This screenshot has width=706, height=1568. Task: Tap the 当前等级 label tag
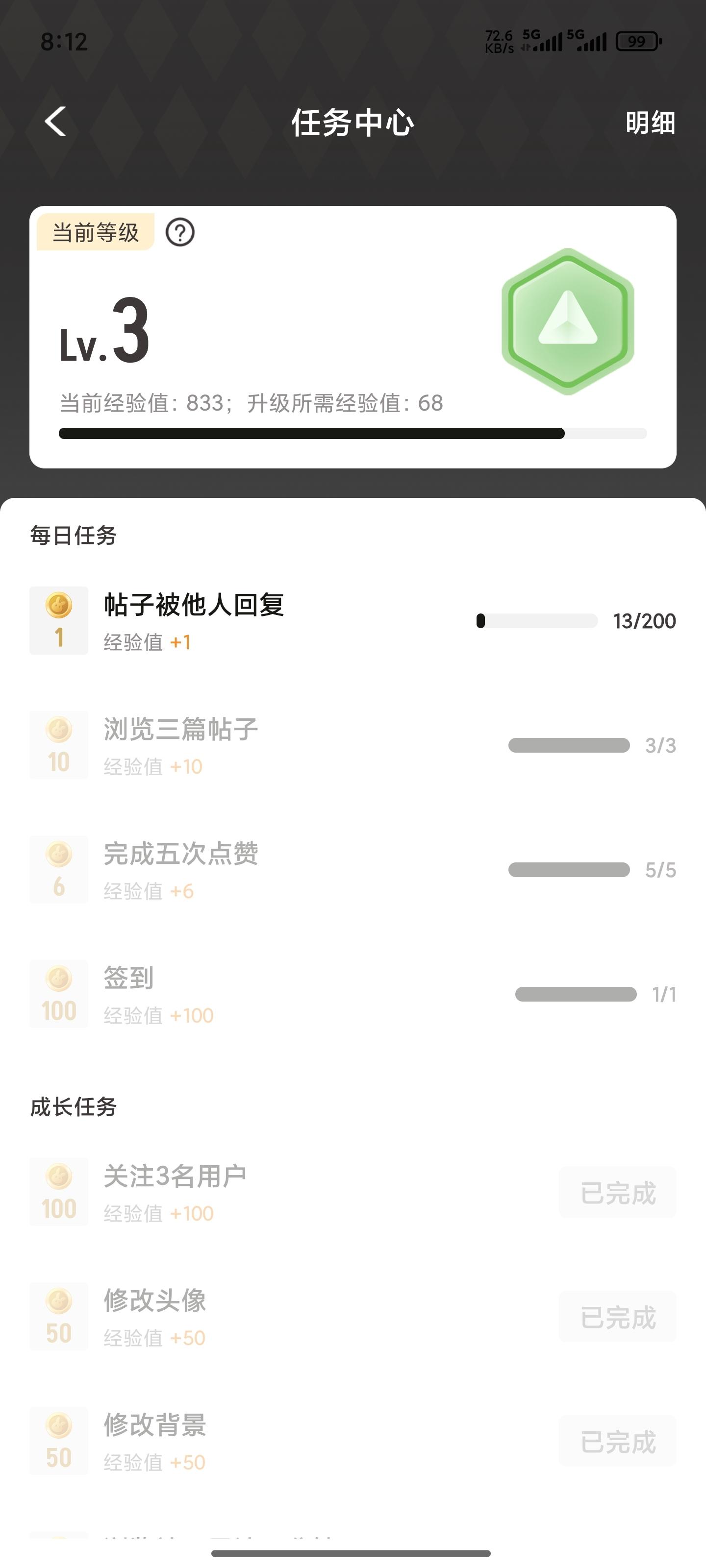click(x=96, y=233)
